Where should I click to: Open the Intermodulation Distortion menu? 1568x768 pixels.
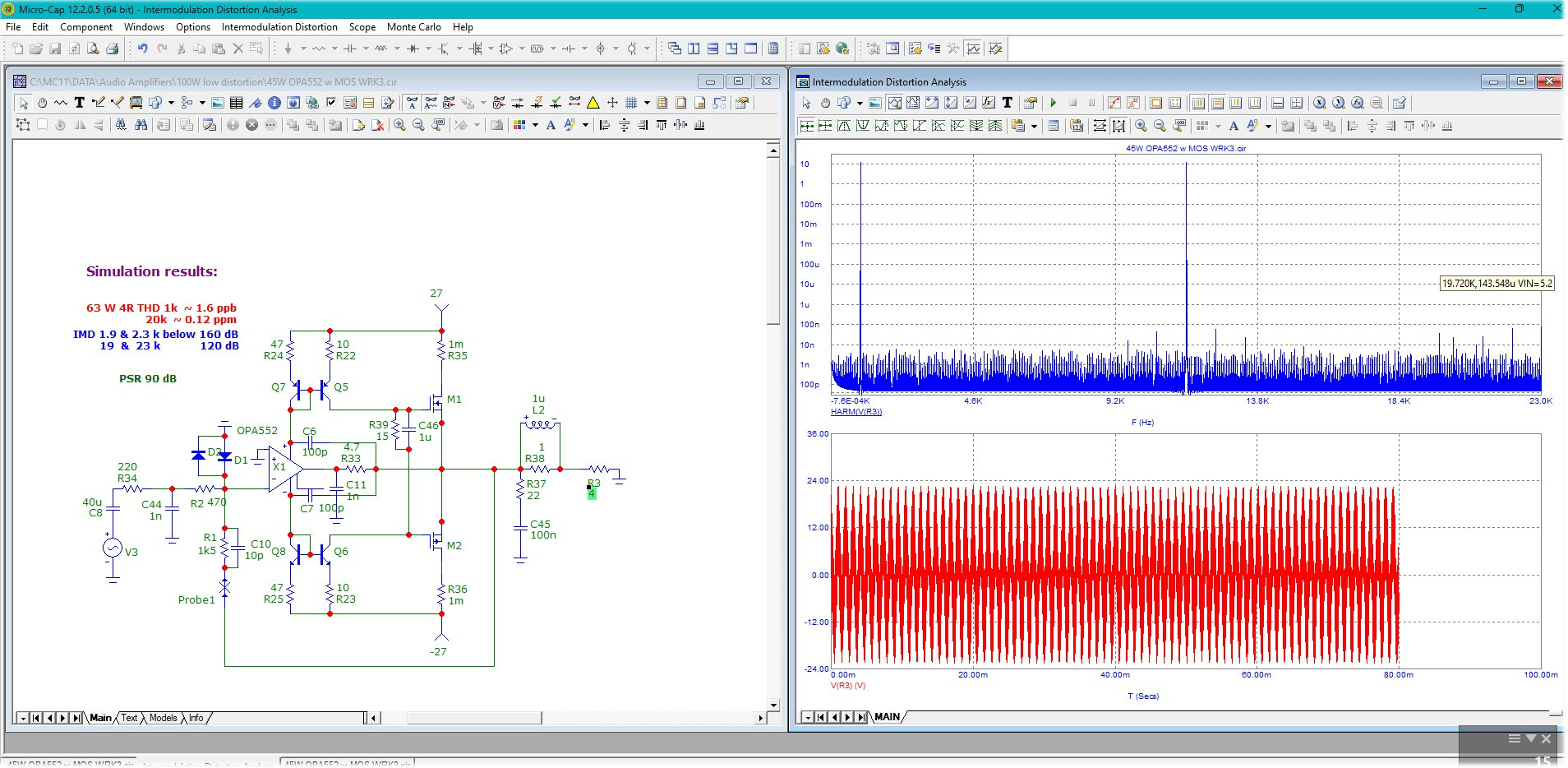click(279, 27)
